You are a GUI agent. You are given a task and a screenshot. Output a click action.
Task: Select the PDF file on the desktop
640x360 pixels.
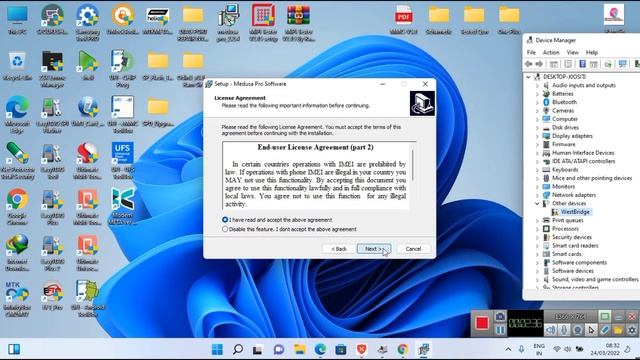403,20
